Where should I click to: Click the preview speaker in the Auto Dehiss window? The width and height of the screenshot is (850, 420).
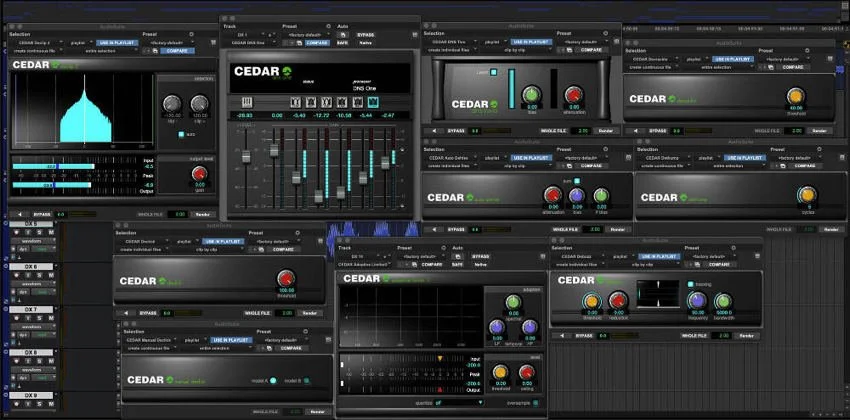(x=434, y=229)
